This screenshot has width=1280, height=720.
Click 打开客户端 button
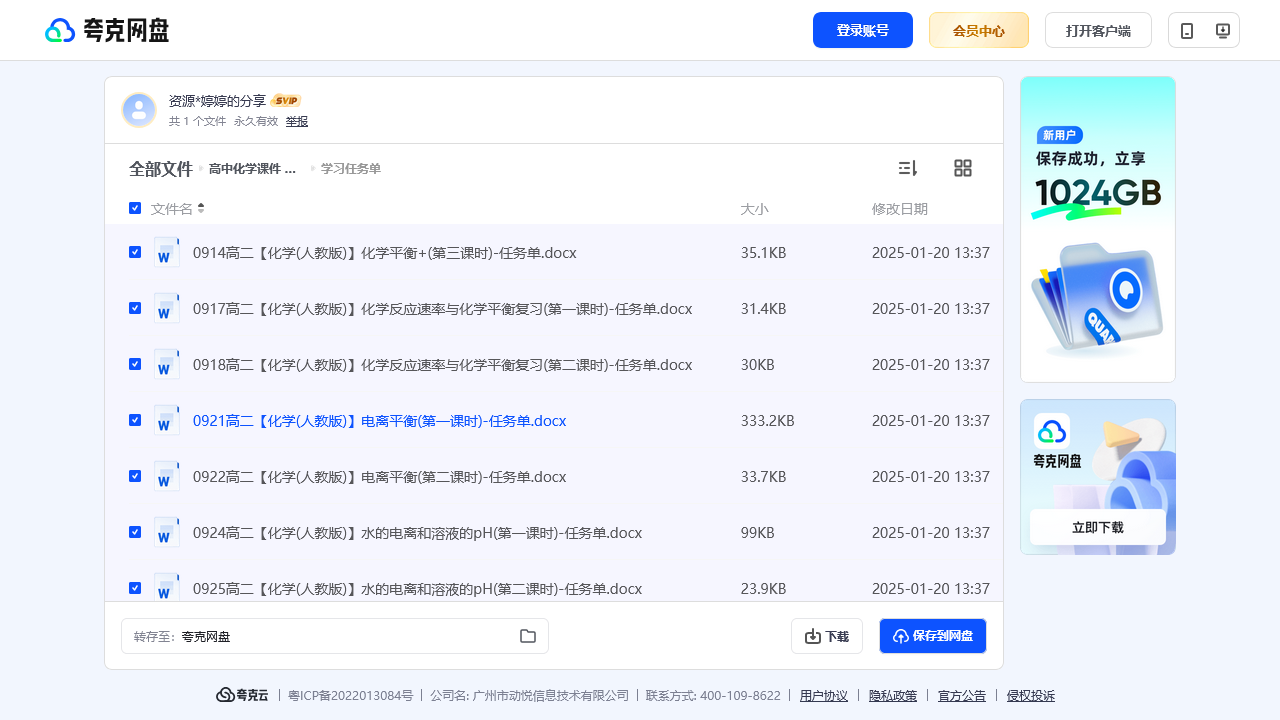[1098, 30]
